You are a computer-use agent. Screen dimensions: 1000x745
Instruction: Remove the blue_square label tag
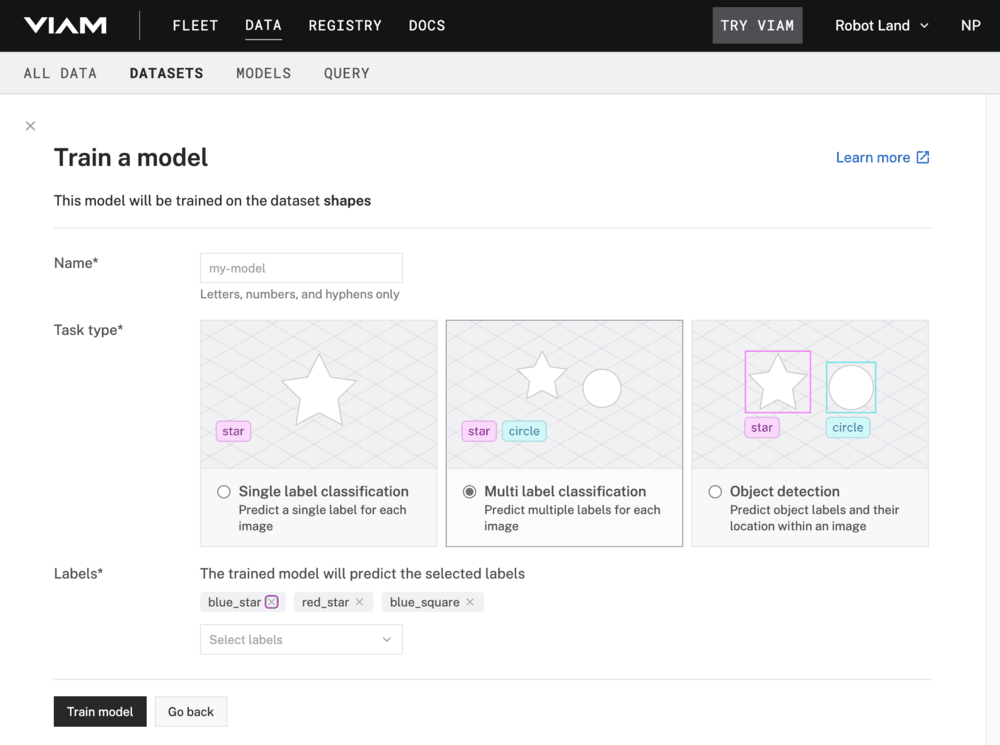[470, 602]
